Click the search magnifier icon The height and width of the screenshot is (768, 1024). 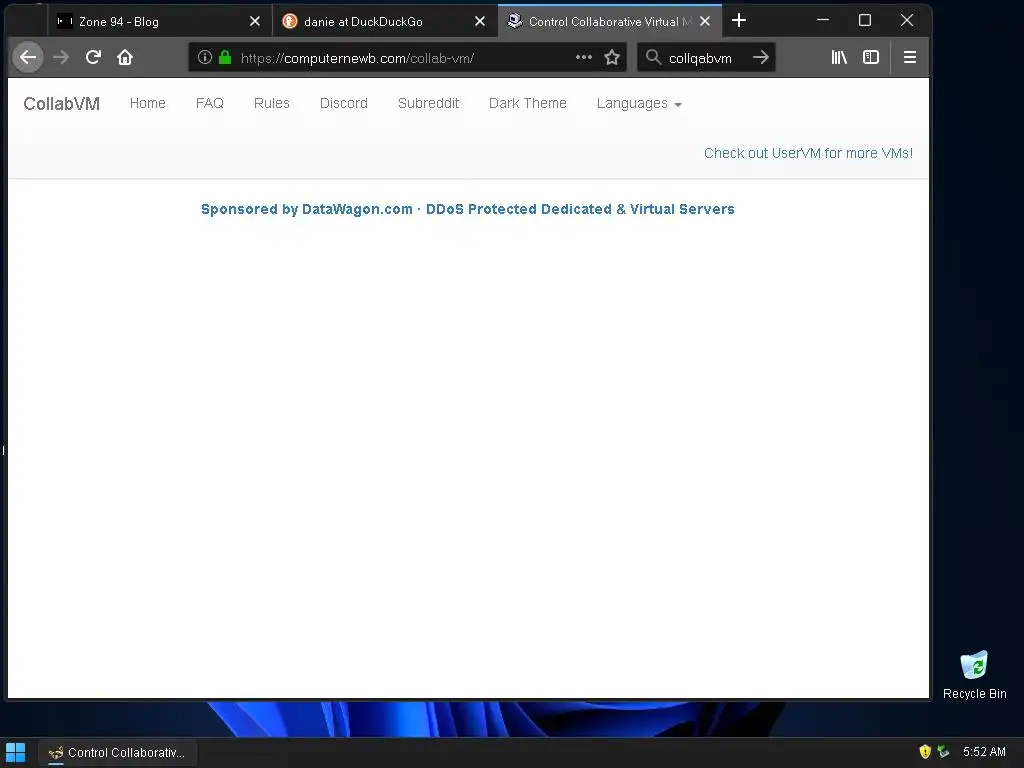[x=653, y=57]
